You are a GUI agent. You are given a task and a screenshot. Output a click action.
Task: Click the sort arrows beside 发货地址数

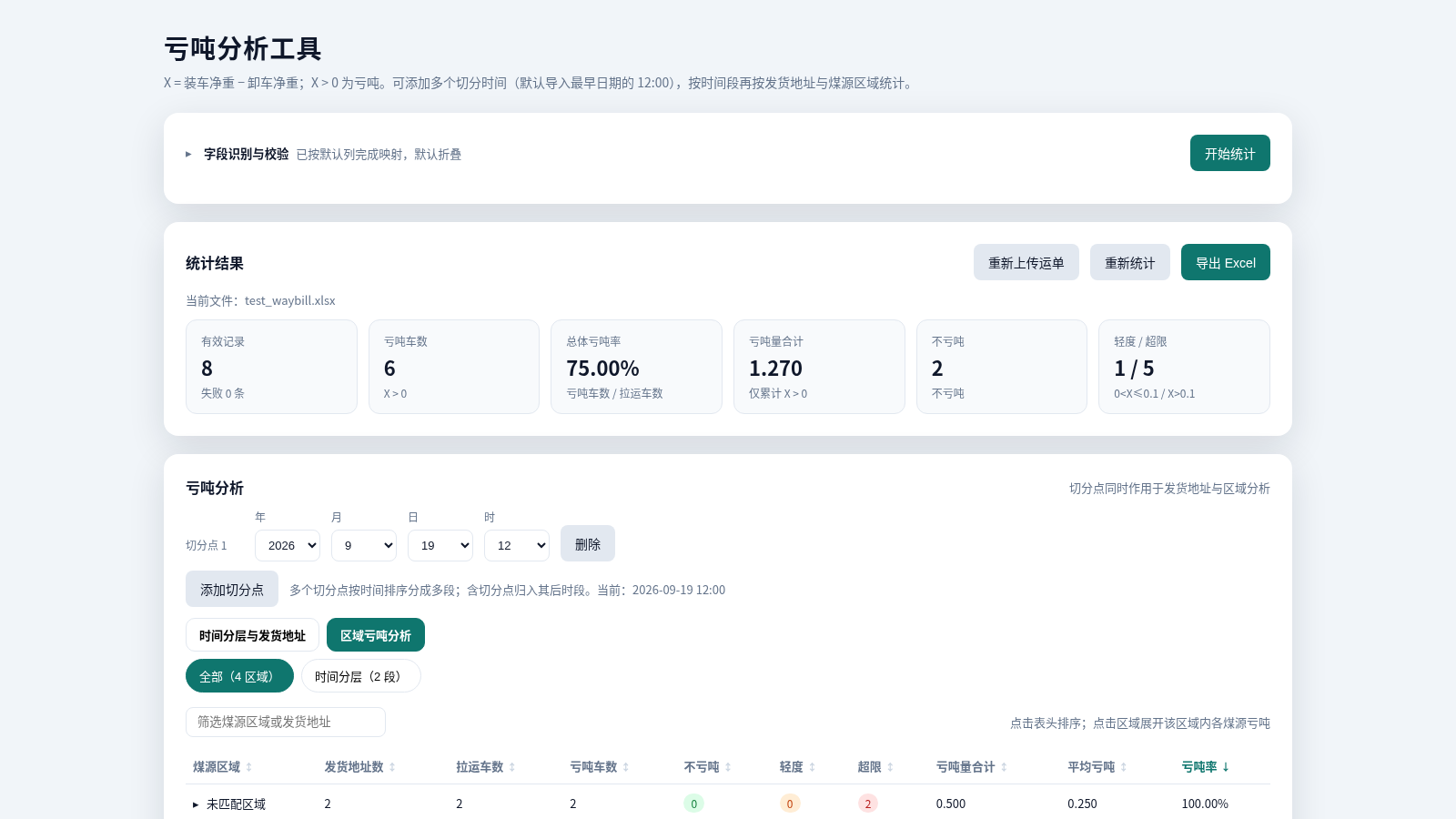pyautogui.click(x=392, y=767)
